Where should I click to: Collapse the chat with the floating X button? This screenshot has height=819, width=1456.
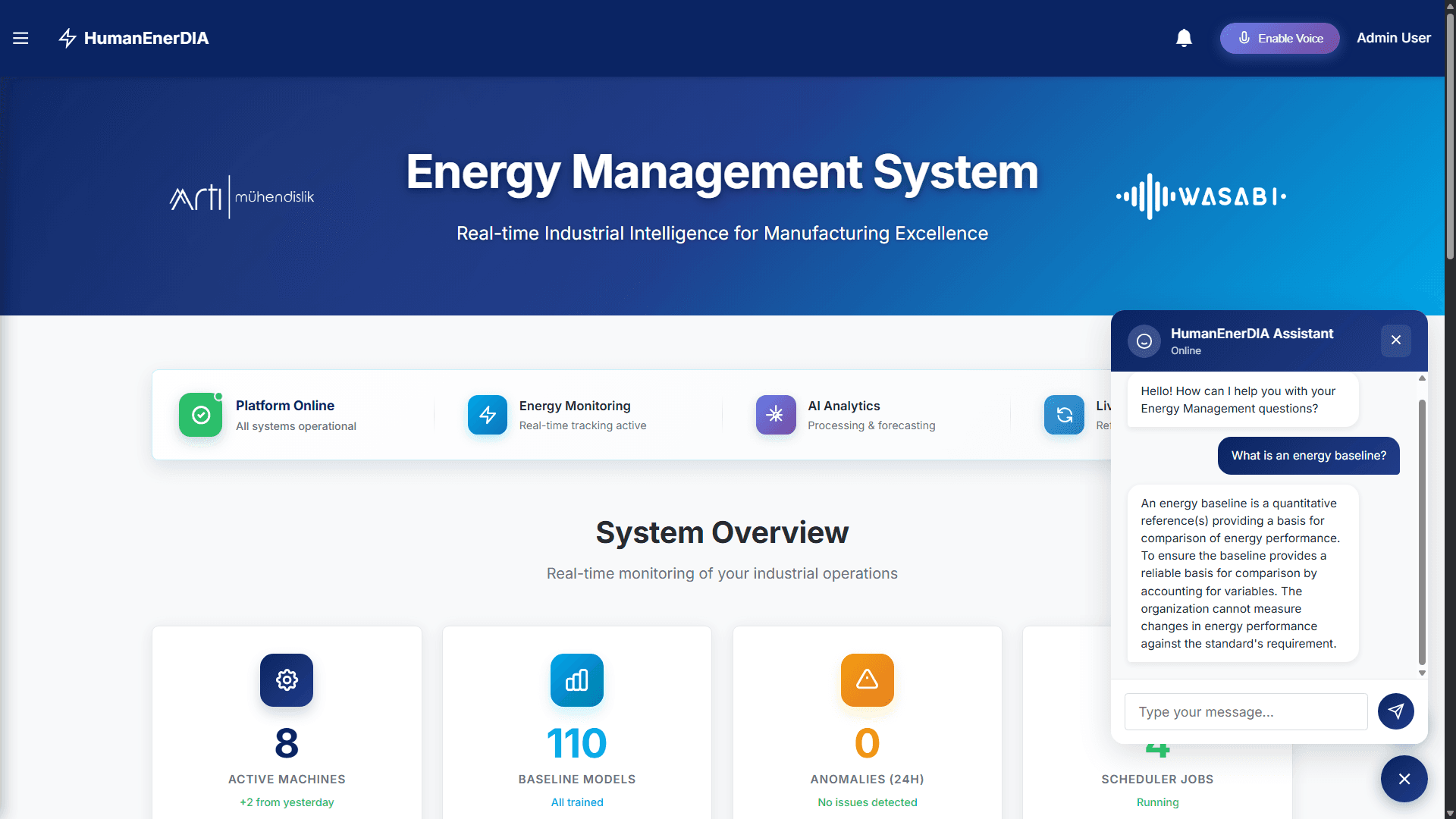tap(1404, 779)
